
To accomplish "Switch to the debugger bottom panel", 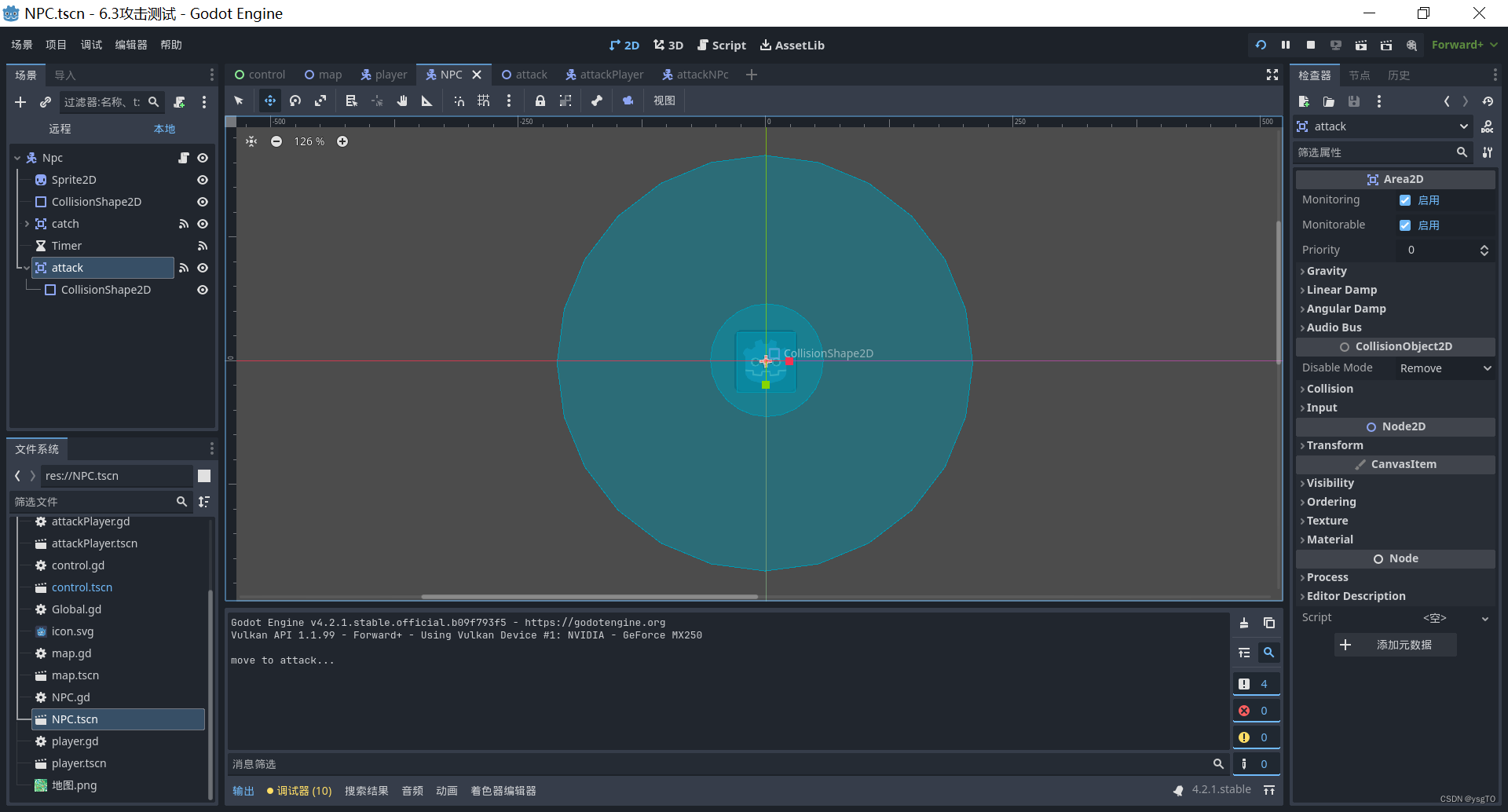I will pos(299,791).
